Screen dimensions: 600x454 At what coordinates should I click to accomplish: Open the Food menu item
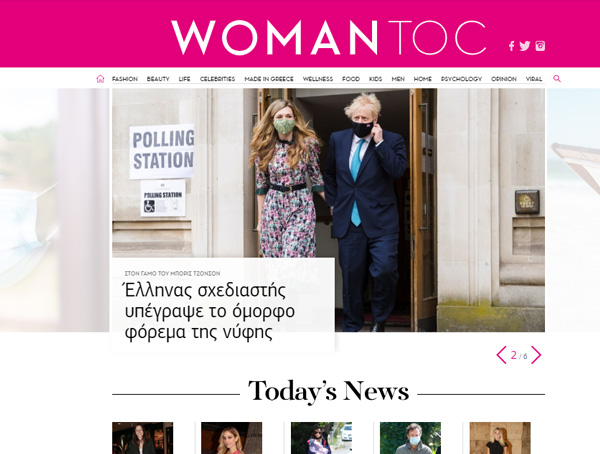[x=351, y=79]
